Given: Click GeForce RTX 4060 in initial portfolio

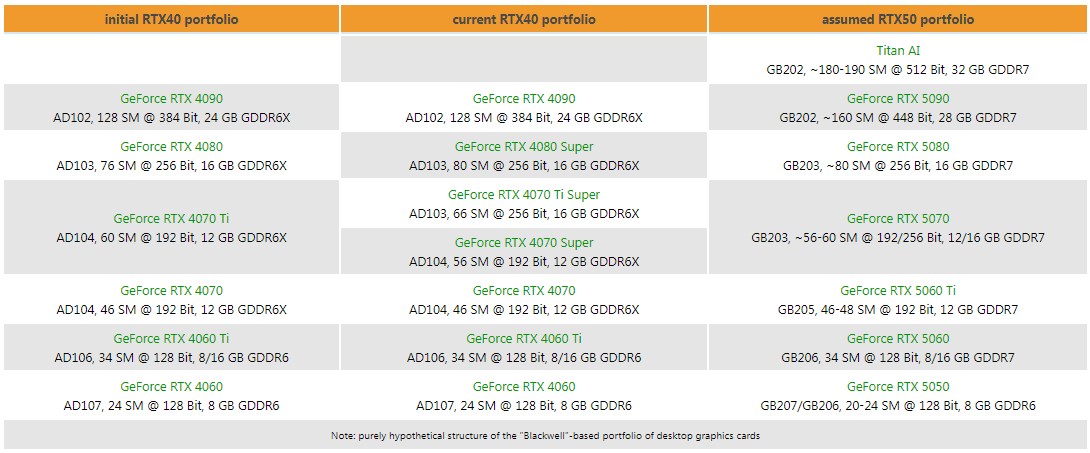Looking at the screenshot, I should [172, 387].
